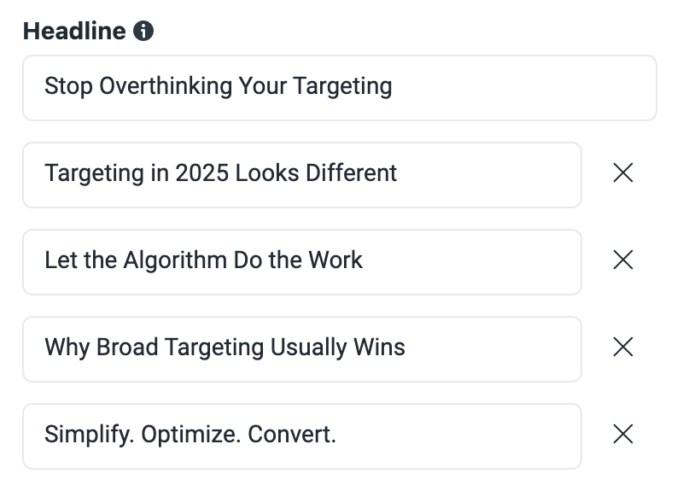Place cursor on the word 'Convert.' in last headline
700x485 pixels.
pos(292,435)
